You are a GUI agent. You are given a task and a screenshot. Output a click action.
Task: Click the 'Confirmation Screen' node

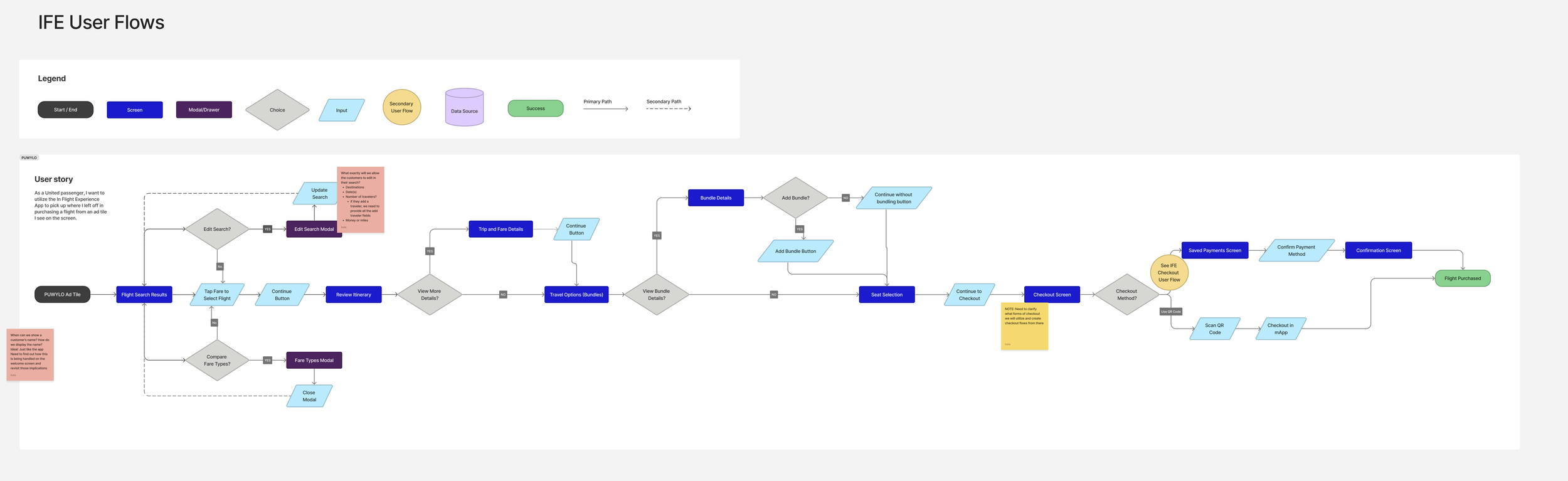(x=1379, y=250)
